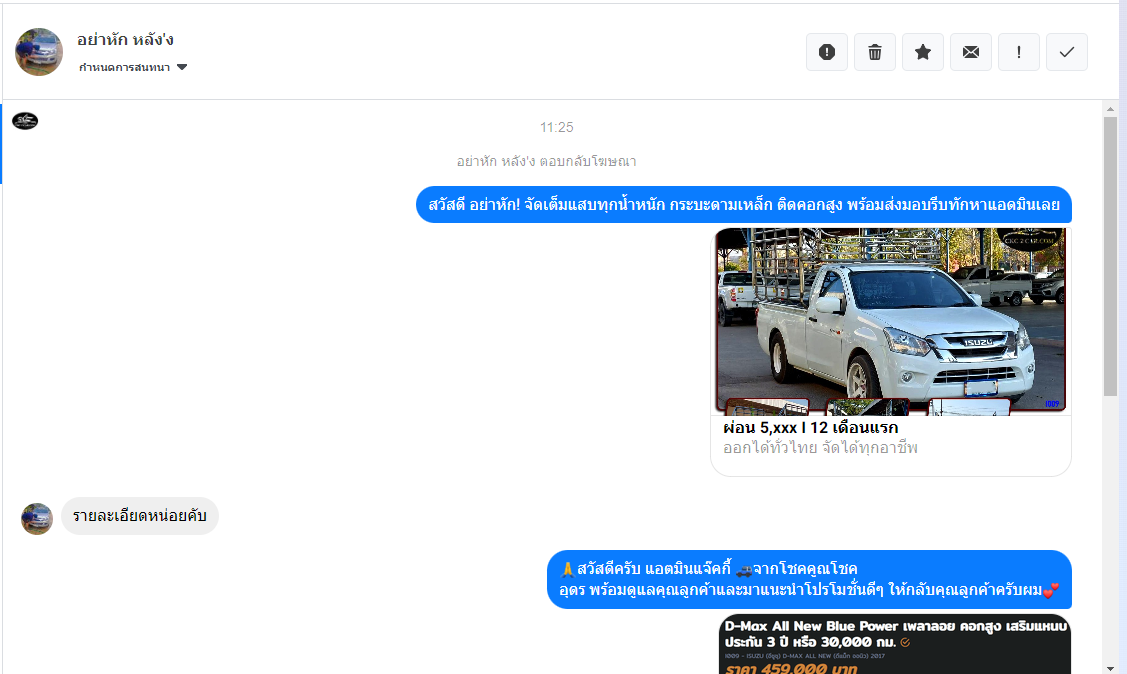Click page logo avatar at chat top
The width and height of the screenshot is (1127, 674).
[x=25, y=121]
